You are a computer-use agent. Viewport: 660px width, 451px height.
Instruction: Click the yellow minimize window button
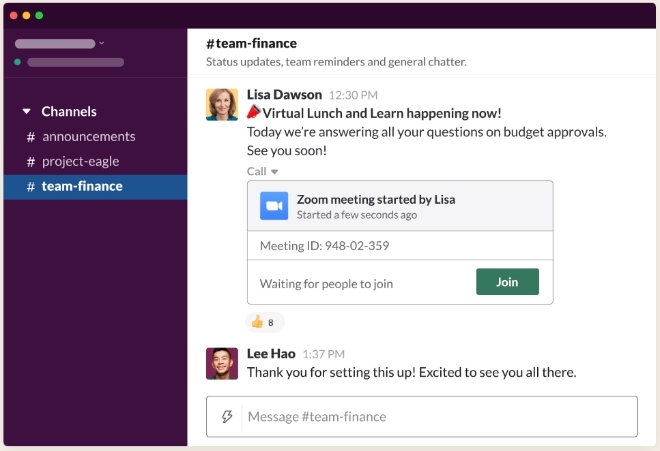pos(26,16)
